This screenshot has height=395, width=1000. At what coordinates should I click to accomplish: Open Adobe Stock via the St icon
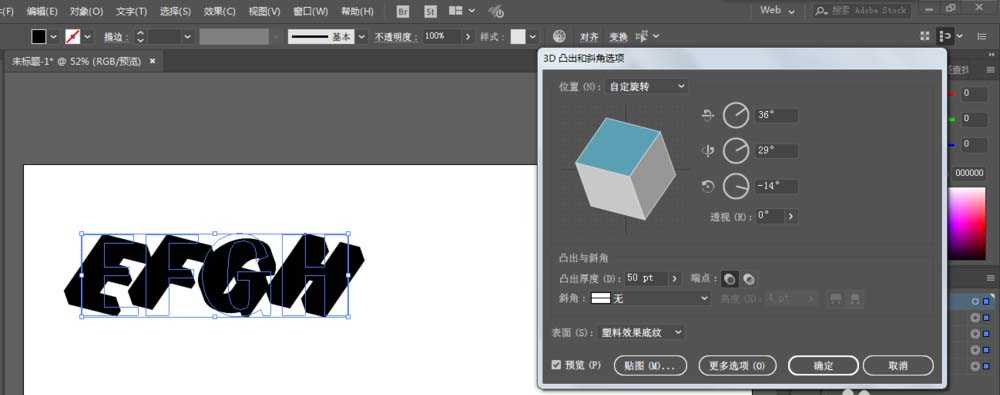(x=430, y=11)
